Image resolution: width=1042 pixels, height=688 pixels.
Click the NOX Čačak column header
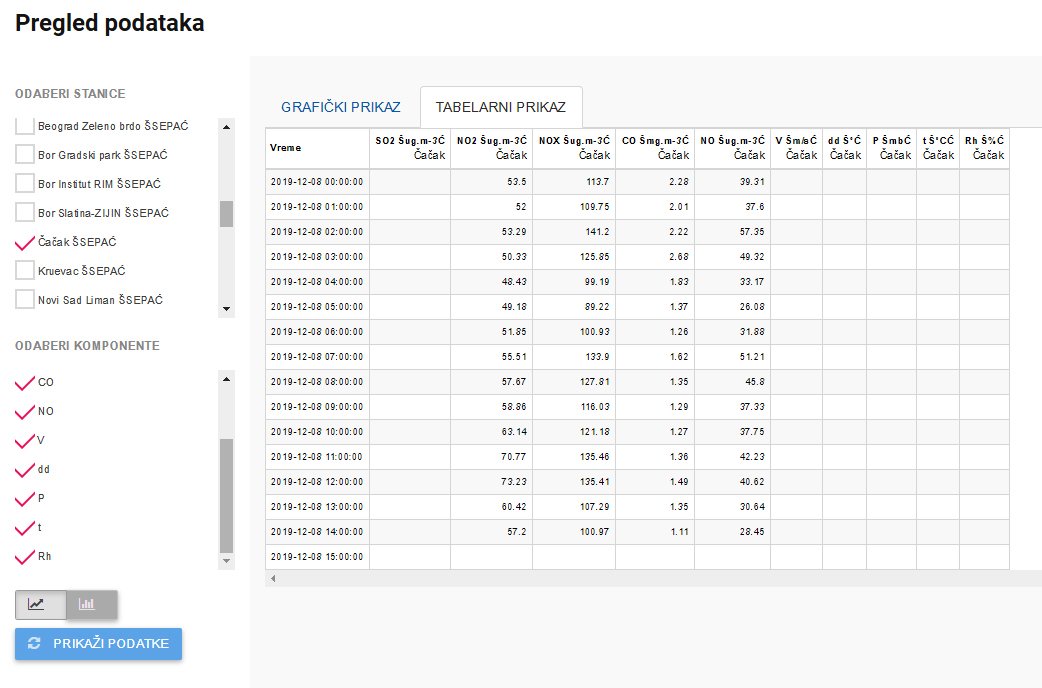tap(574, 148)
